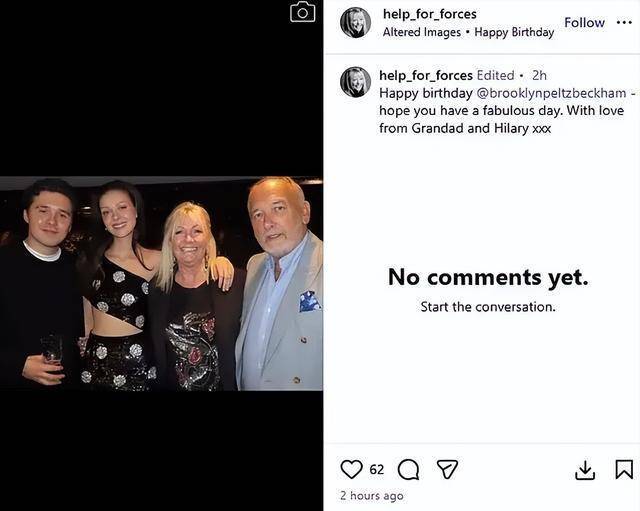Screen dimensions: 640x511
Task: Save the post with the bookmark icon
Action: (x=624, y=469)
